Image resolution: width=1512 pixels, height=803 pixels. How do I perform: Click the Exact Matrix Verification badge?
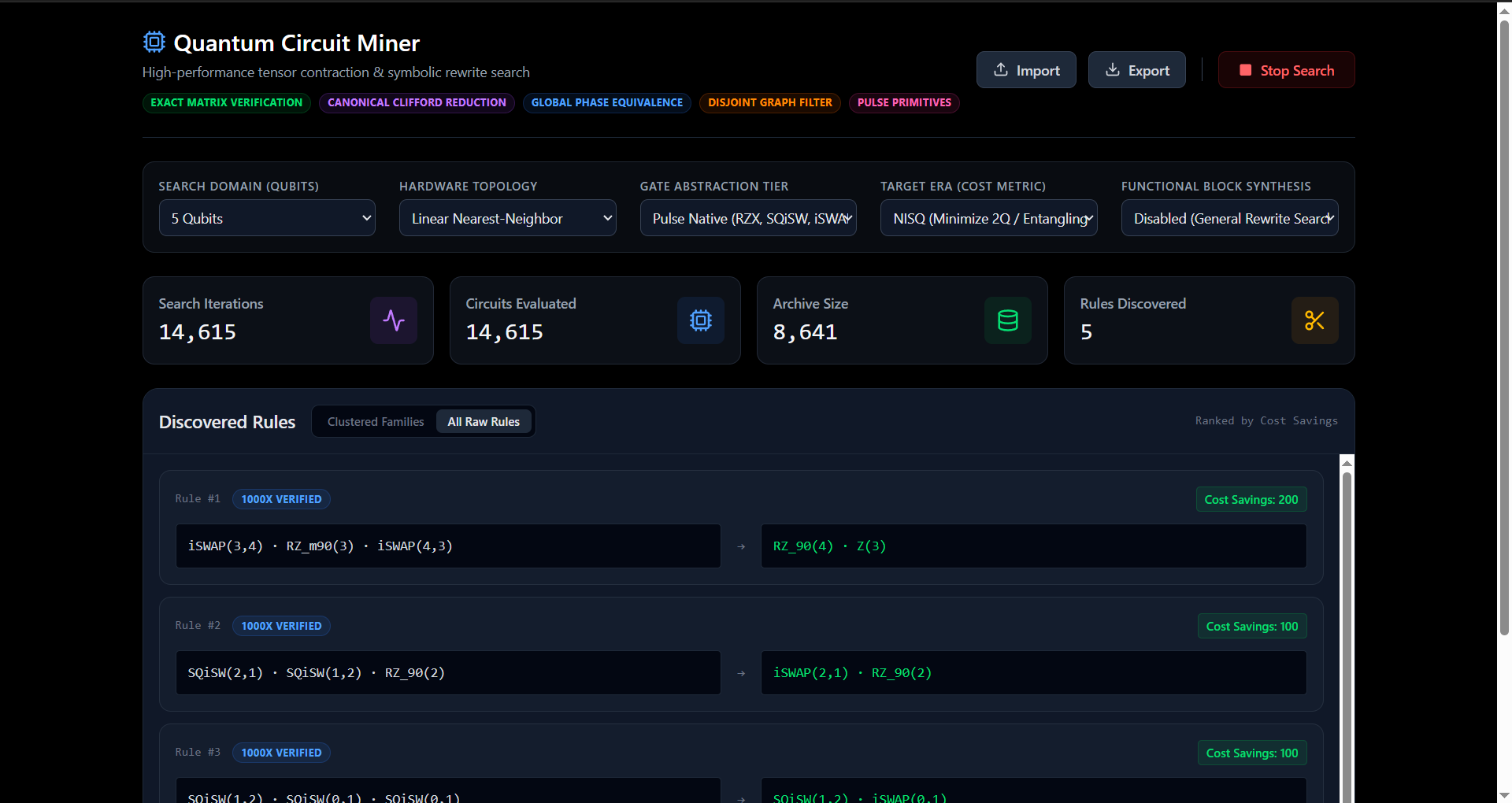coord(227,102)
